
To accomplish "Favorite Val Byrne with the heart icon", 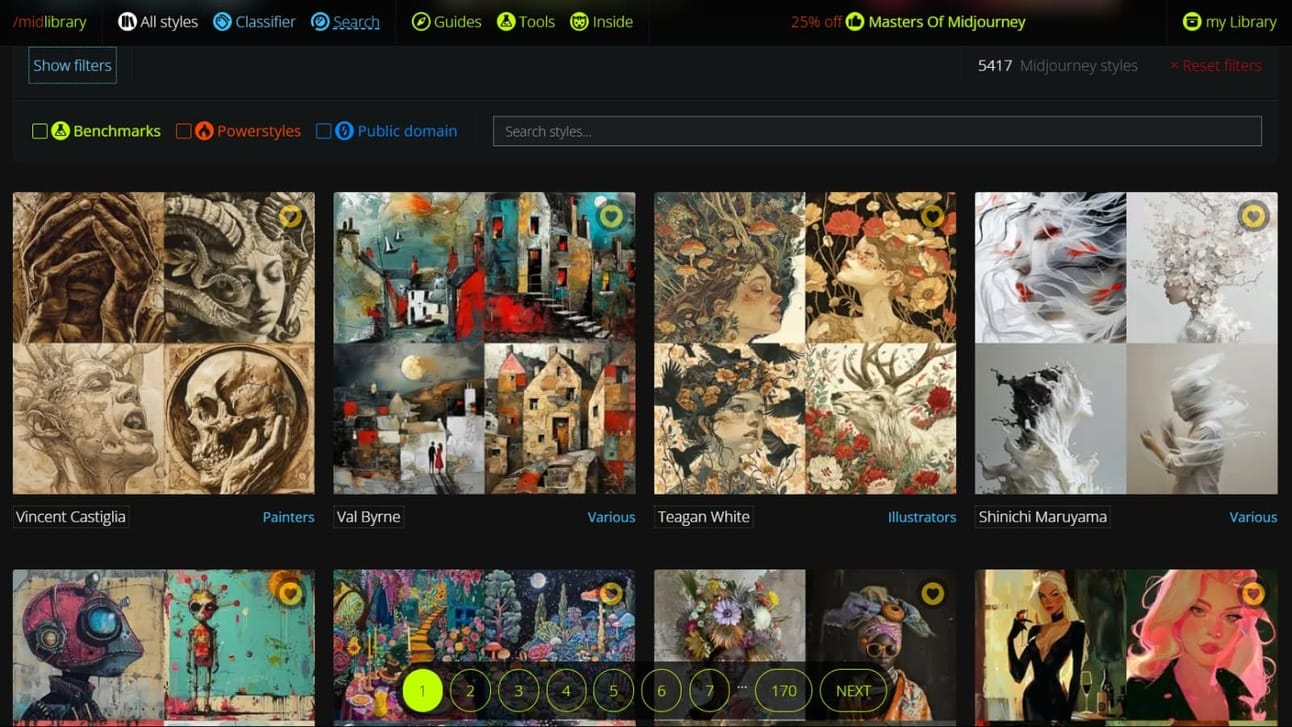I will pos(611,216).
